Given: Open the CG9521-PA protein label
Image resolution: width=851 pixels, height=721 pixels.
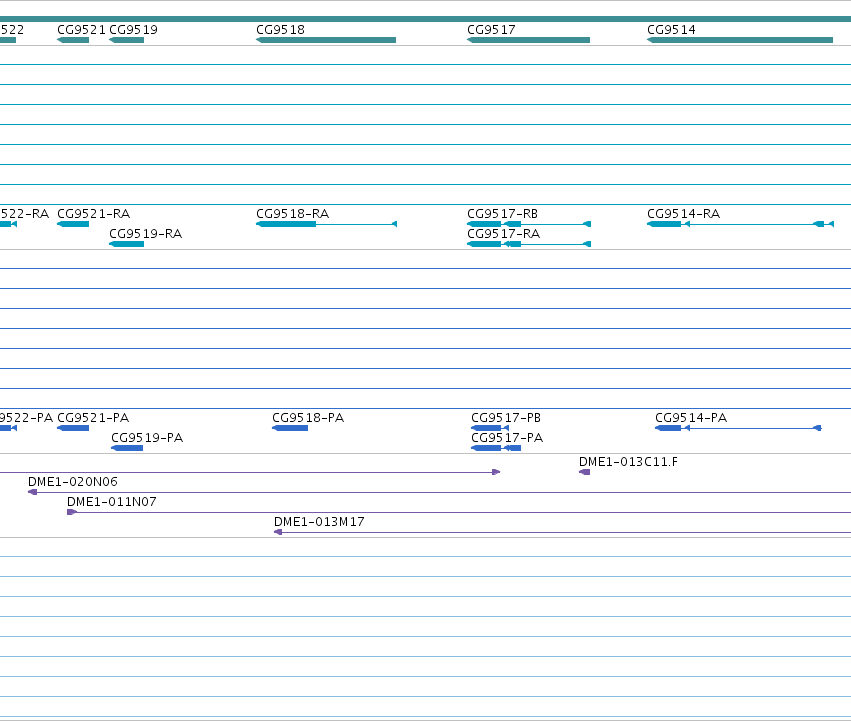Looking at the screenshot, I should (x=93, y=418).
